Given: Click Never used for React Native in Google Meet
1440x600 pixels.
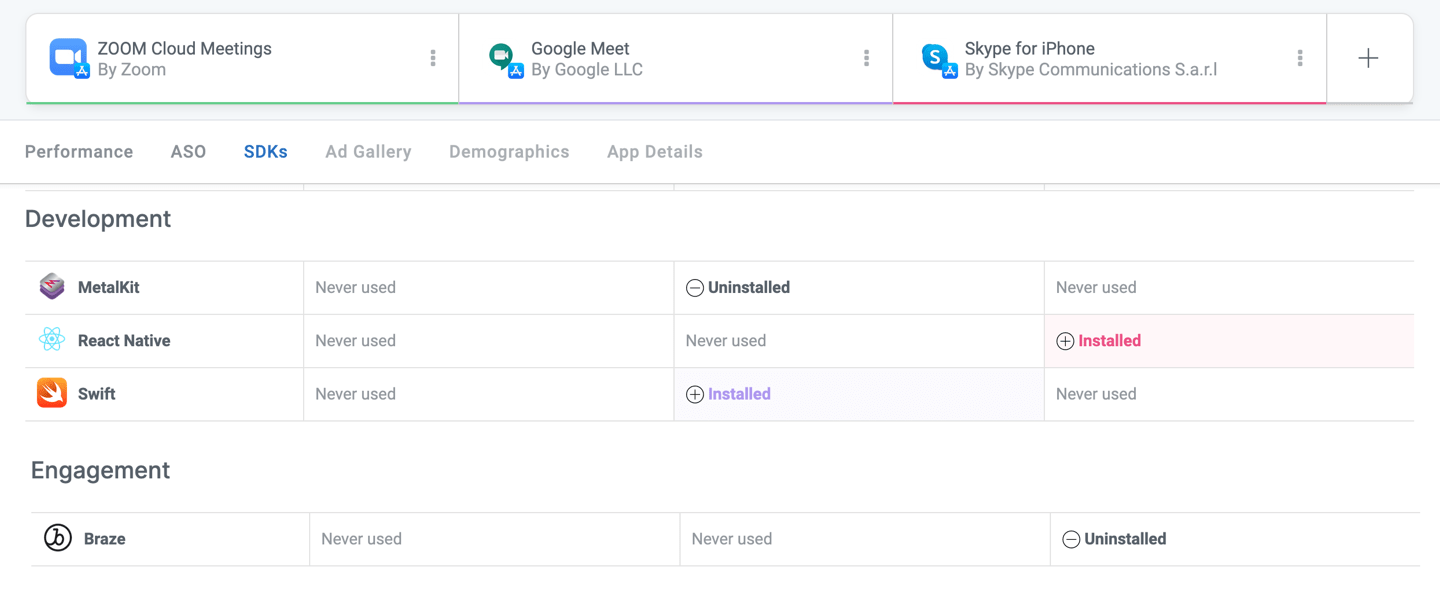Looking at the screenshot, I should 726,340.
